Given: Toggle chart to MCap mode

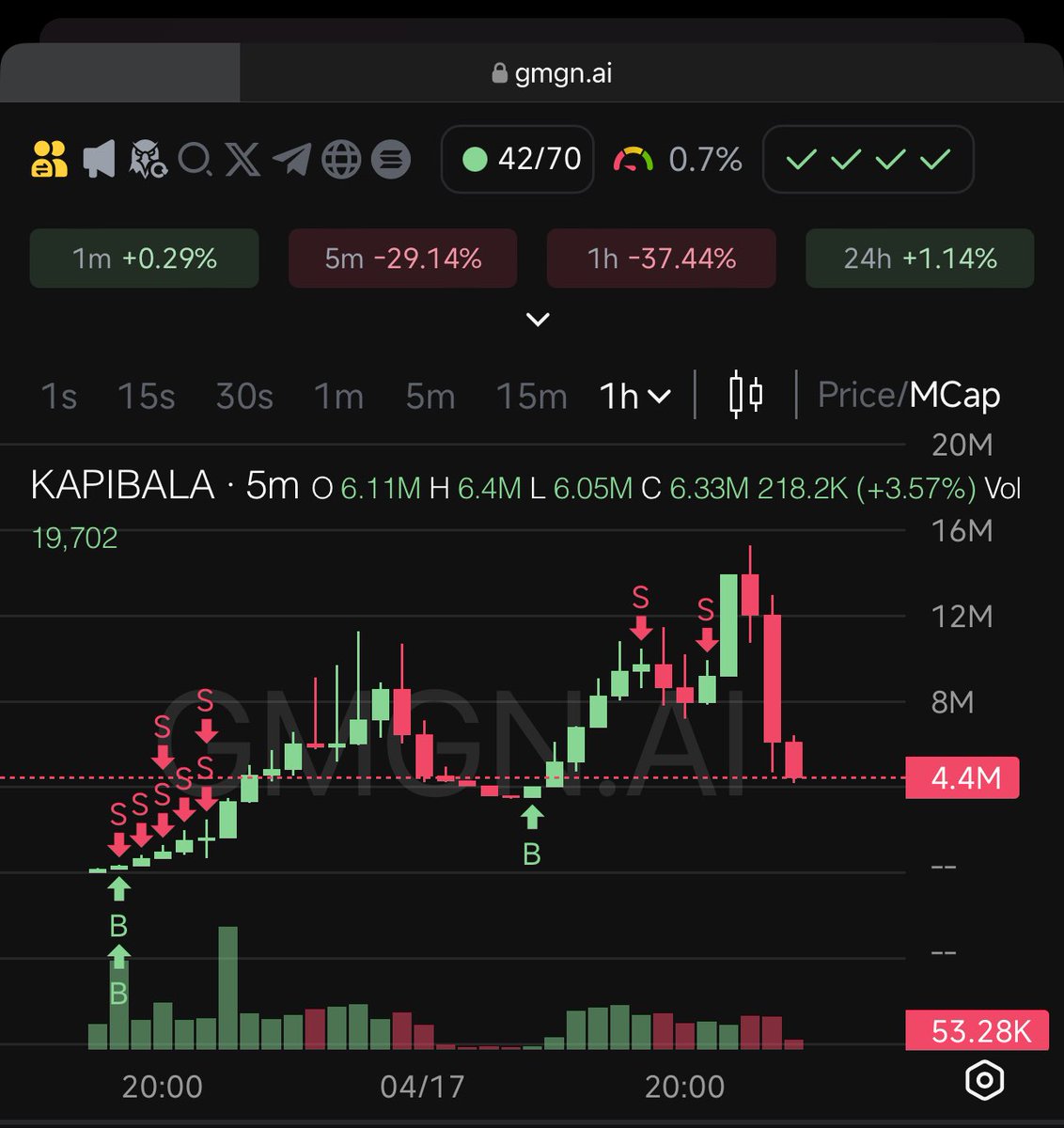Looking at the screenshot, I should (955, 395).
